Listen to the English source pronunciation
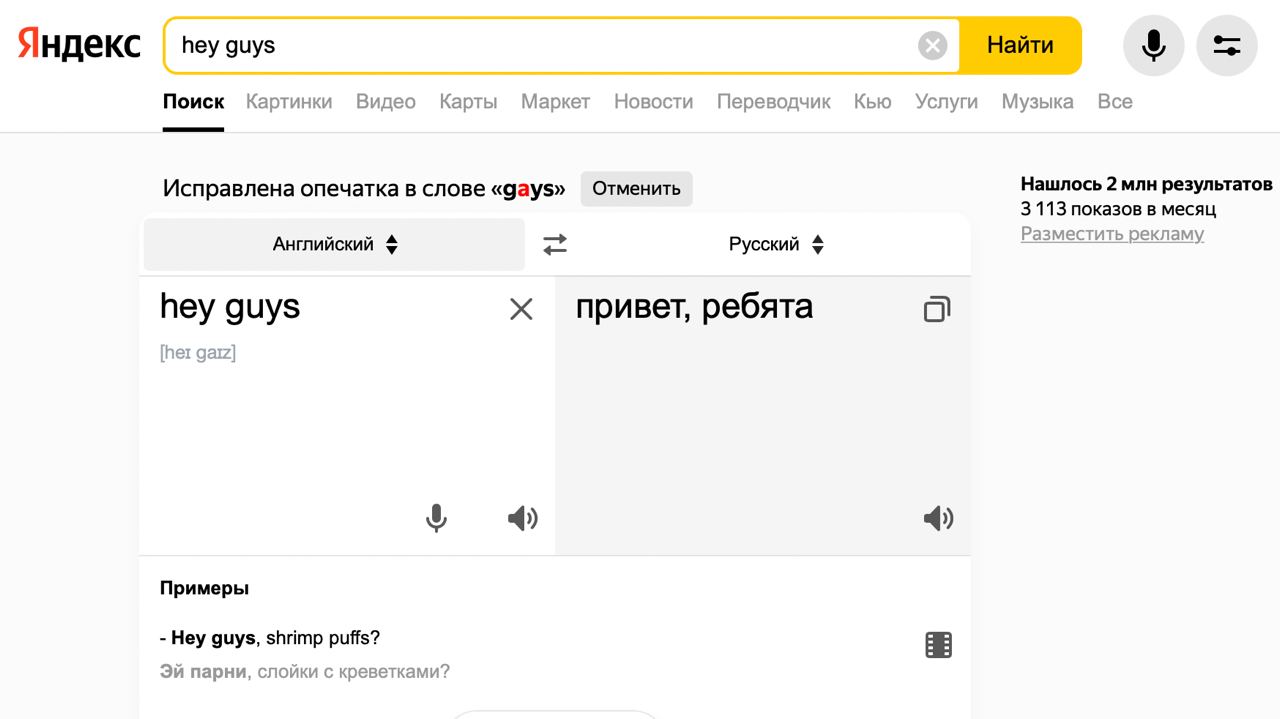This screenshot has width=1280, height=719. (522, 518)
